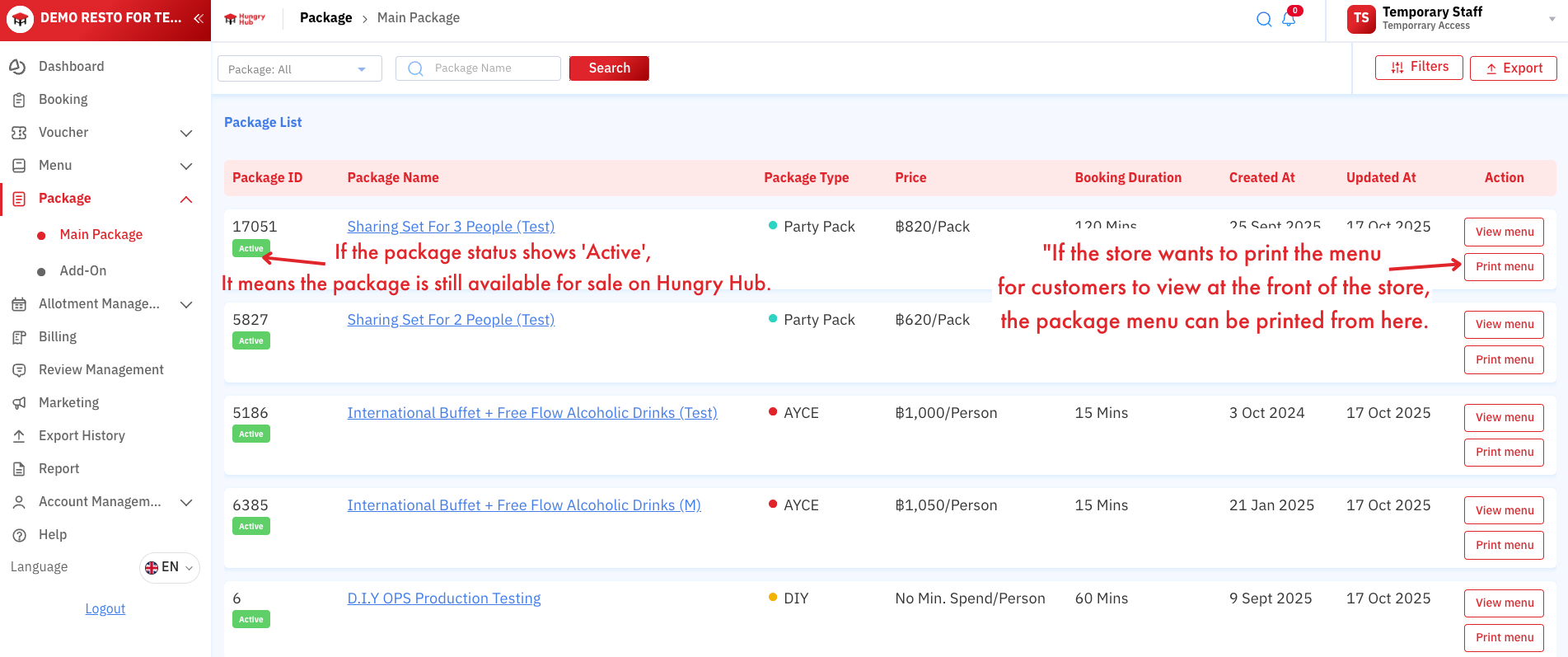
Task: Click Print menu for package 5186
Action: point(1504,453)
